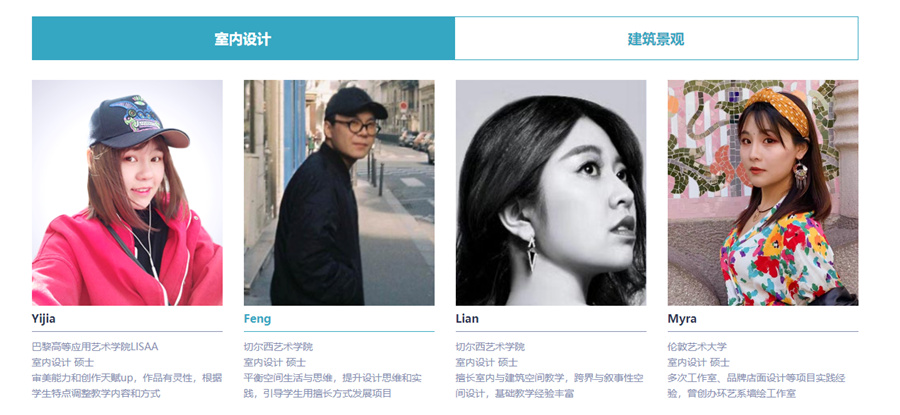
Task: Open Lian's black-and-white portrait
Action: (551, 192)
